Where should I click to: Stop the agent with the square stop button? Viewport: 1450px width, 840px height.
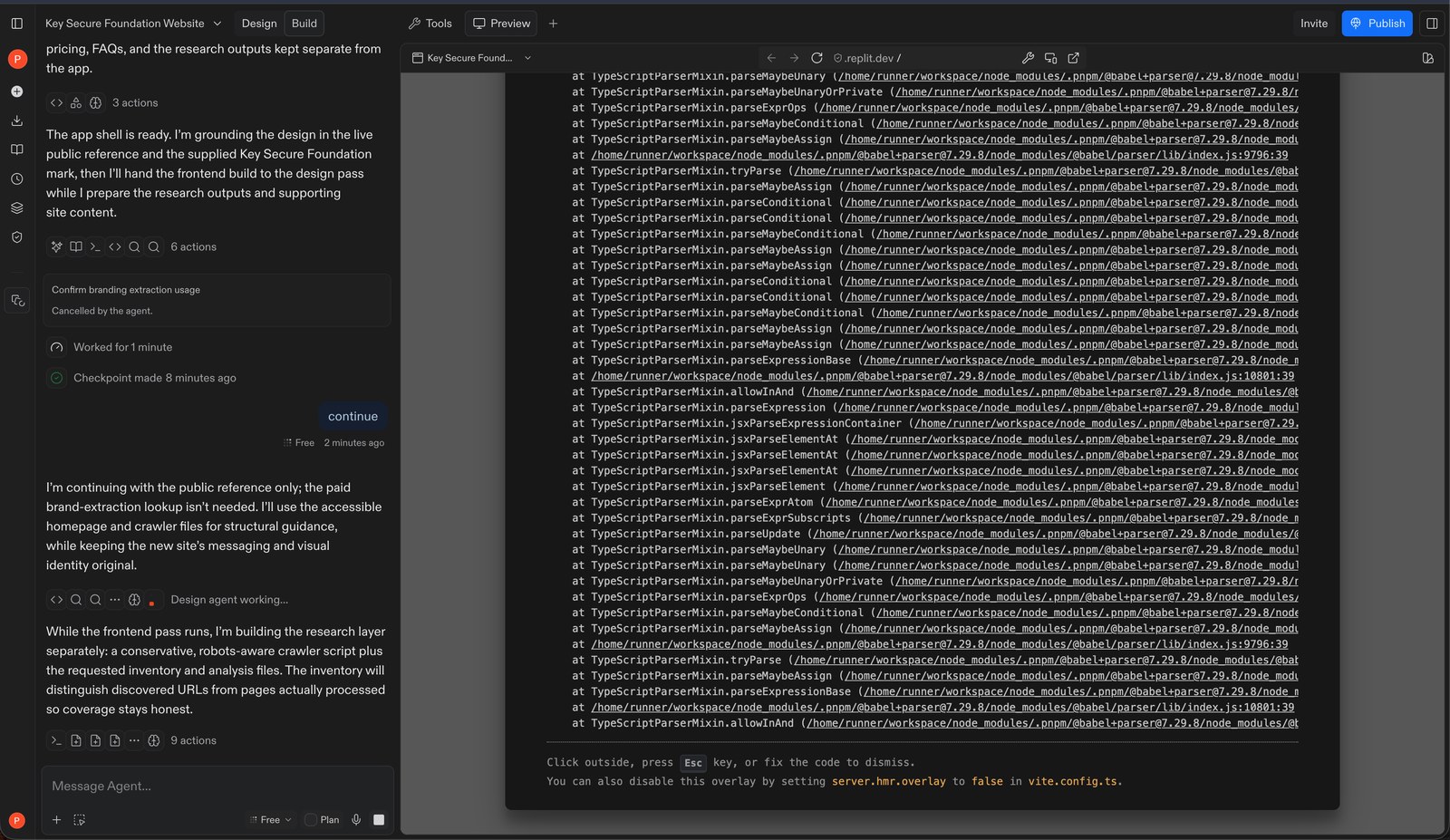pos(379,820)
